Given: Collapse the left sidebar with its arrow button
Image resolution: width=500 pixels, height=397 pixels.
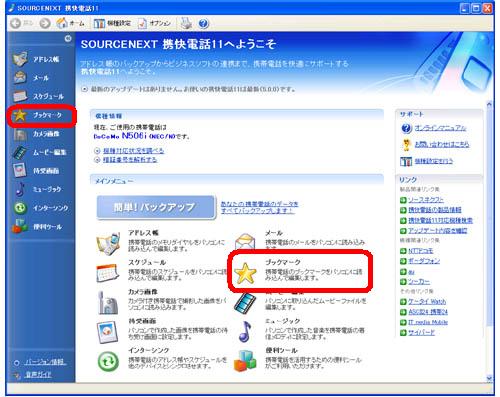Looking at the screenshot, I should tap(68, 38).
